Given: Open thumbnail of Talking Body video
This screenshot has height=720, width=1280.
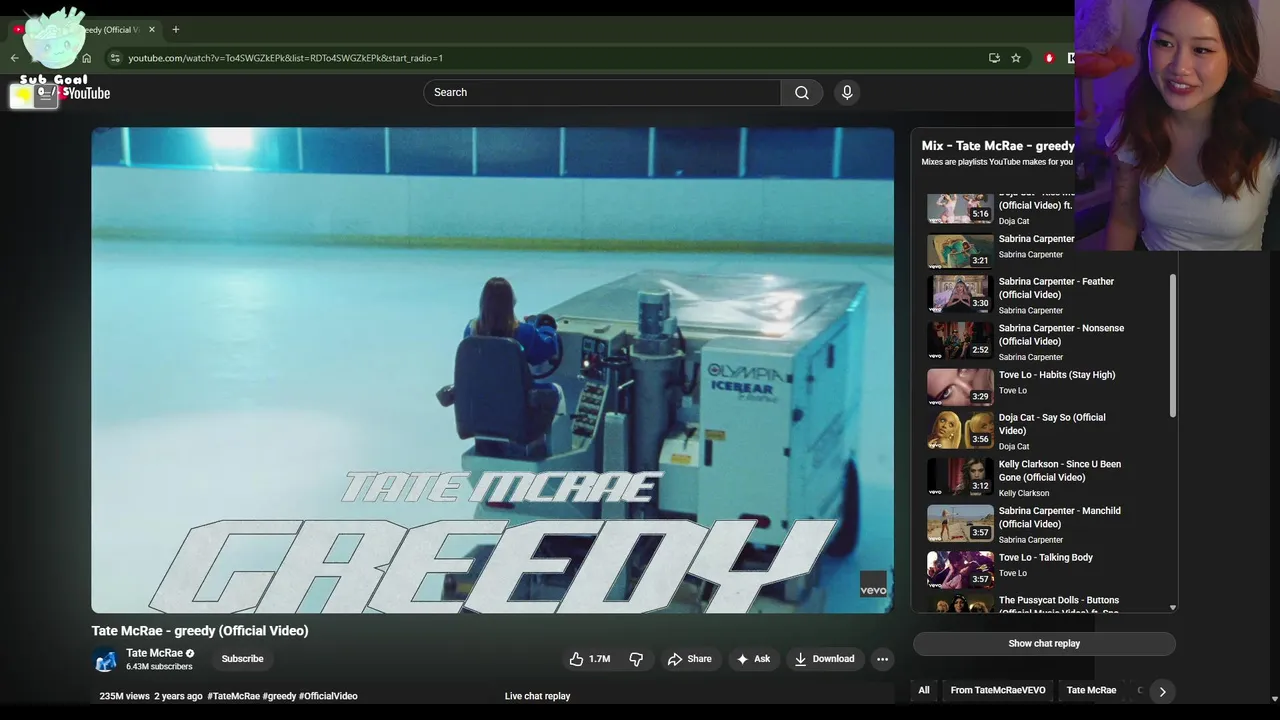Looking at the screenshot, I should point(960,570).
